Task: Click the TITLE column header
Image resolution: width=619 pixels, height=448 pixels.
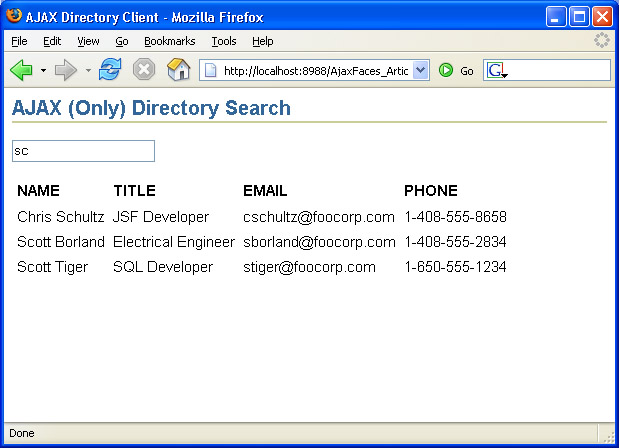Action: click(135, 191)
